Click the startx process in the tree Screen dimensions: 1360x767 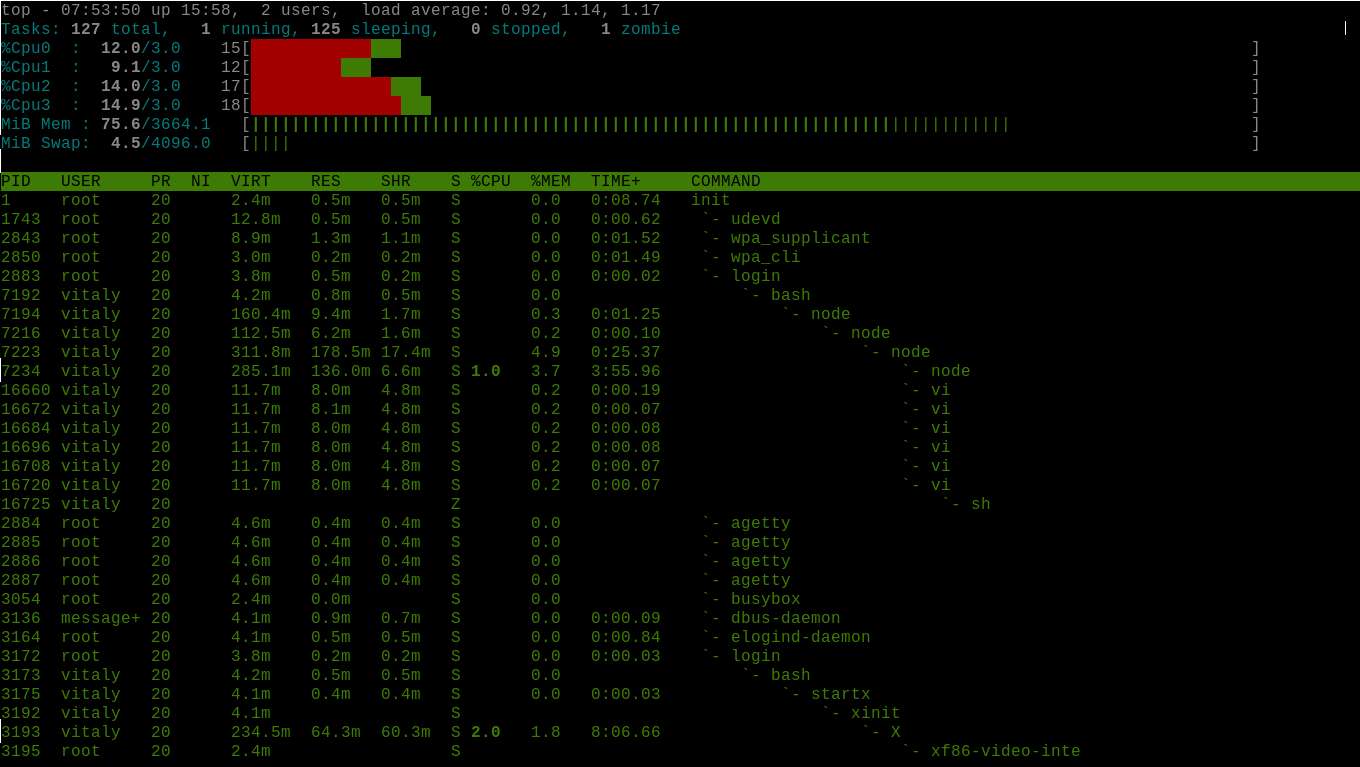pyautogui.click(x=840, y=694)
